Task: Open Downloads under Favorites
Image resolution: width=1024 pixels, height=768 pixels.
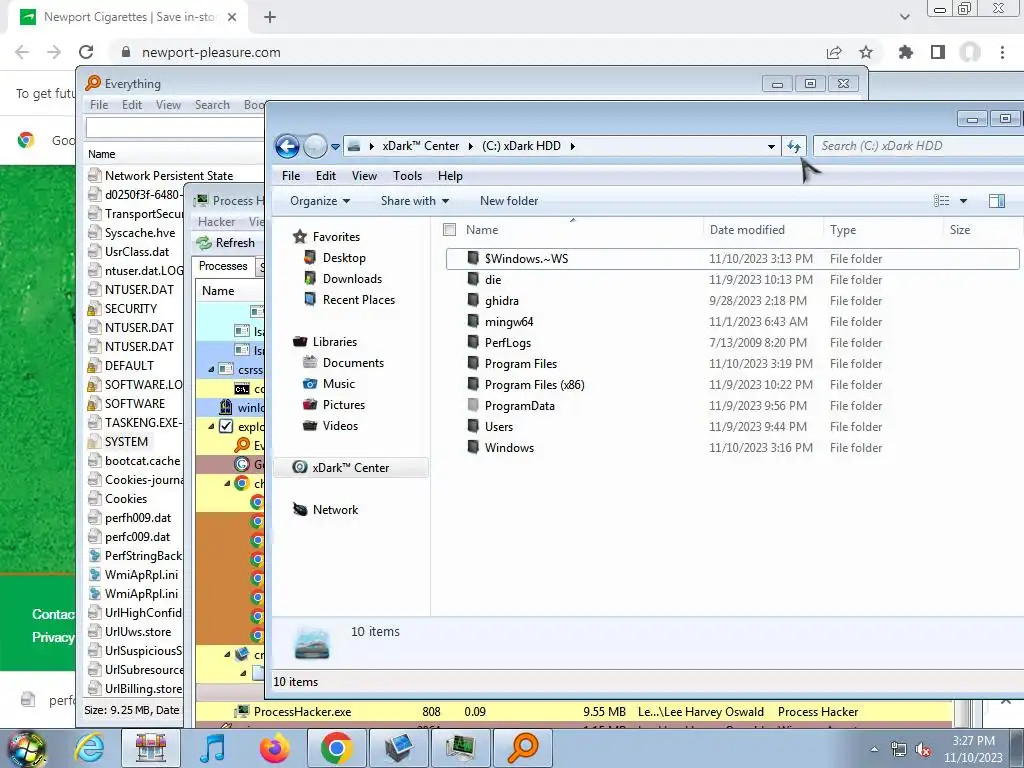Action: click(x=352, y=279)
